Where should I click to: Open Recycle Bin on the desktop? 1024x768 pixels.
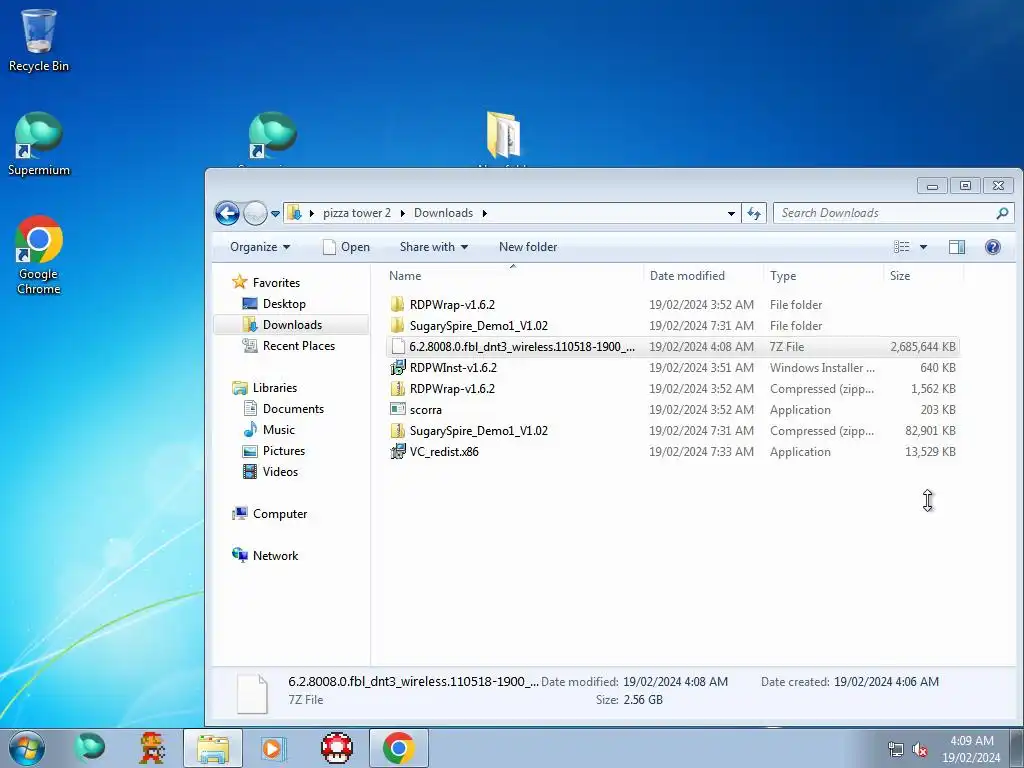click(39, 40)
